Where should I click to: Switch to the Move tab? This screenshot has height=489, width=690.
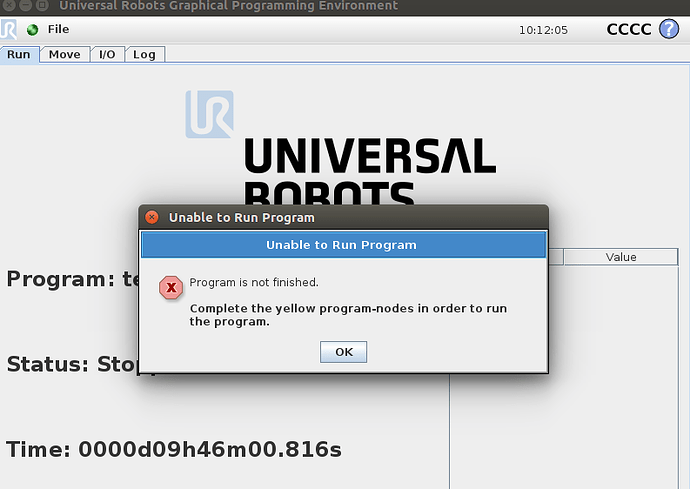click(x=65, y=55)
